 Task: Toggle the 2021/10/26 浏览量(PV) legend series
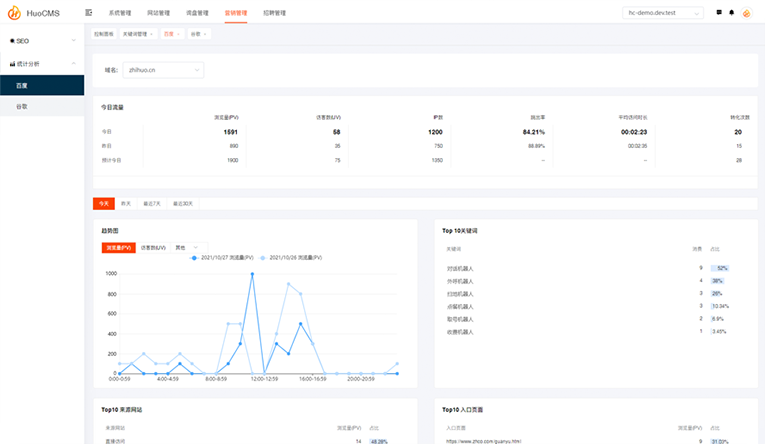tap(291, 257)
